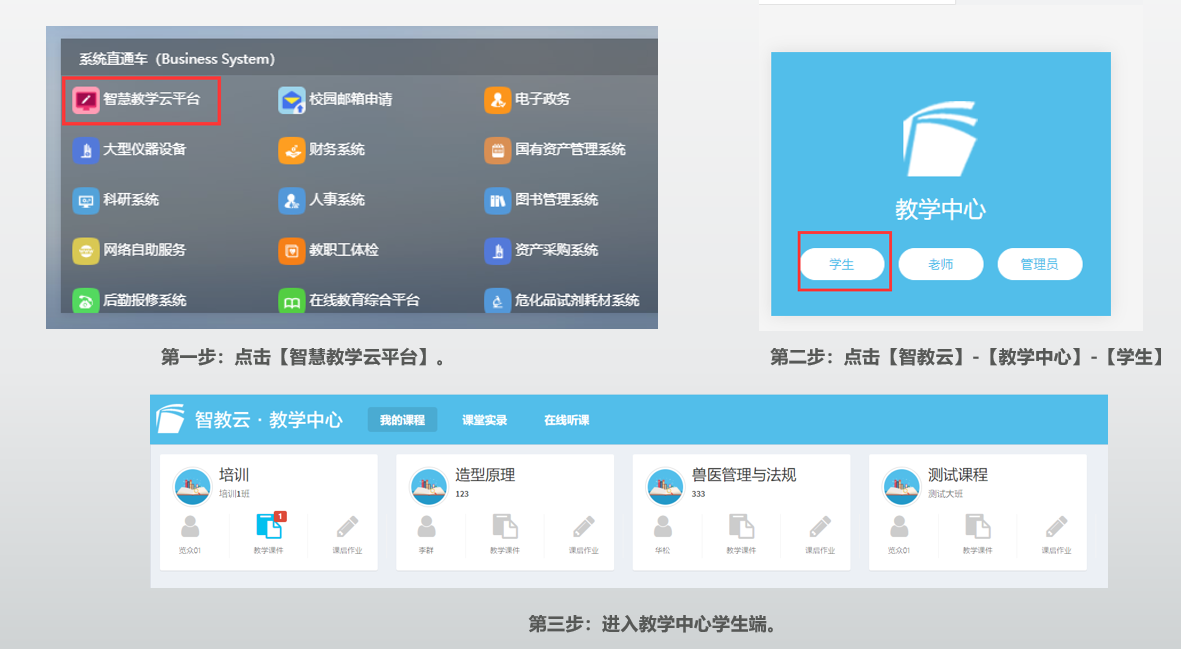Click the 国有资产管理系统 icon
Viewport: 1181px width, 649px height.
[x=497, y=150]
